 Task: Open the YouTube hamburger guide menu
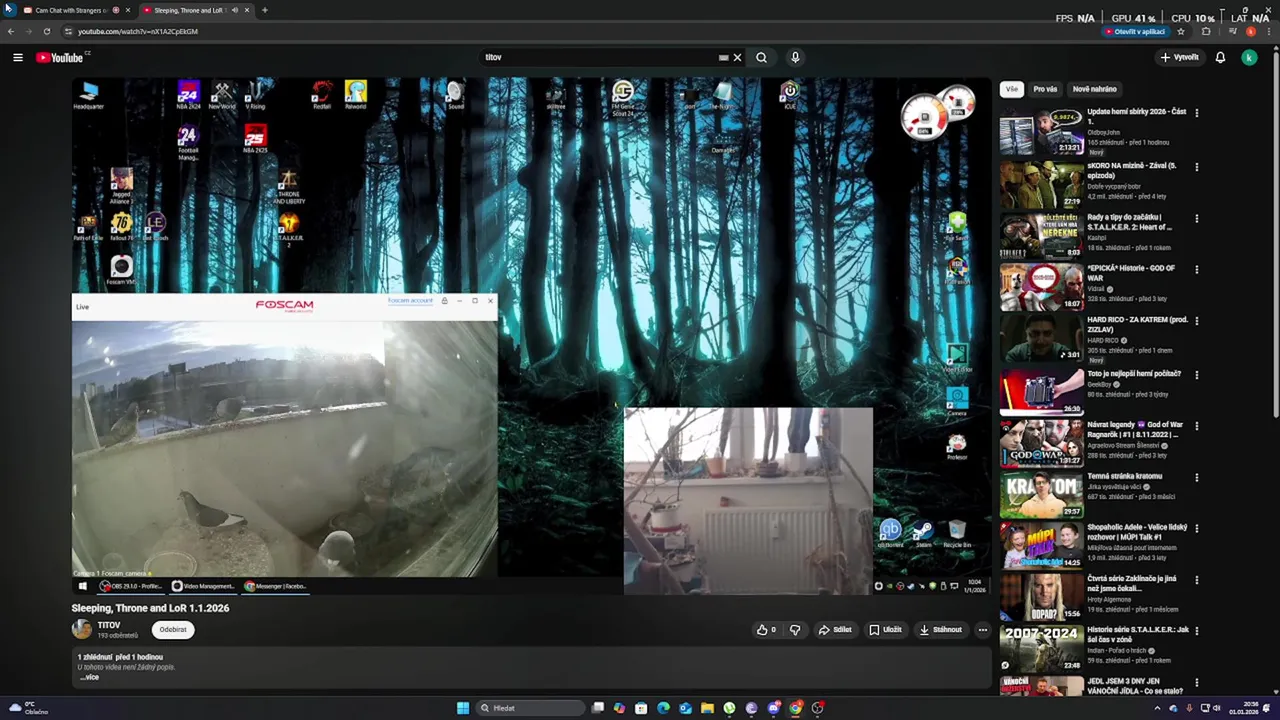(18, 57)
